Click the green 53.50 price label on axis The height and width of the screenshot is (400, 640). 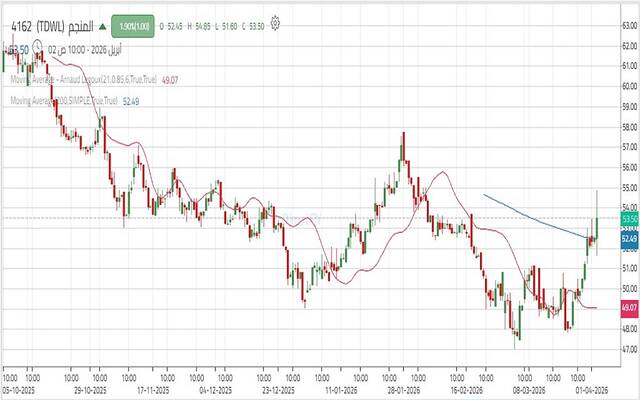coord(629,218)
